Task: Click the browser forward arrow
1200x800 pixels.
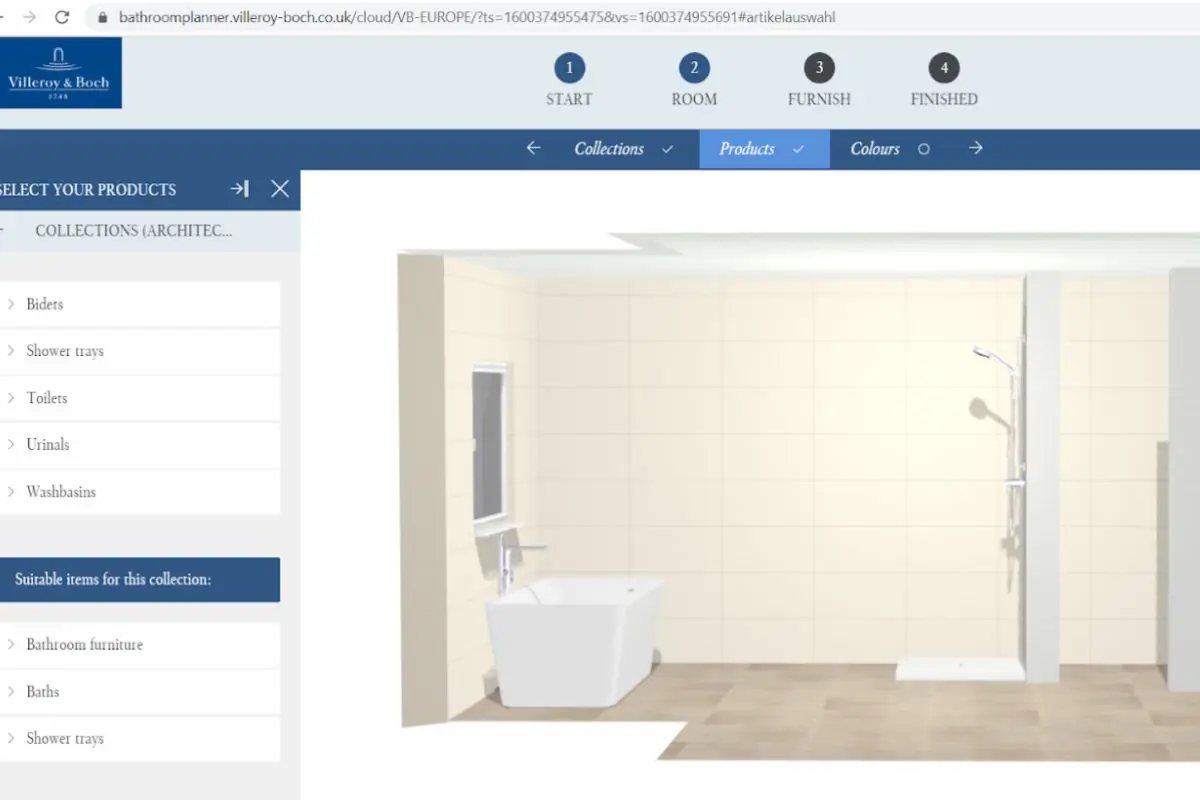Action: (x=29, y=17)
